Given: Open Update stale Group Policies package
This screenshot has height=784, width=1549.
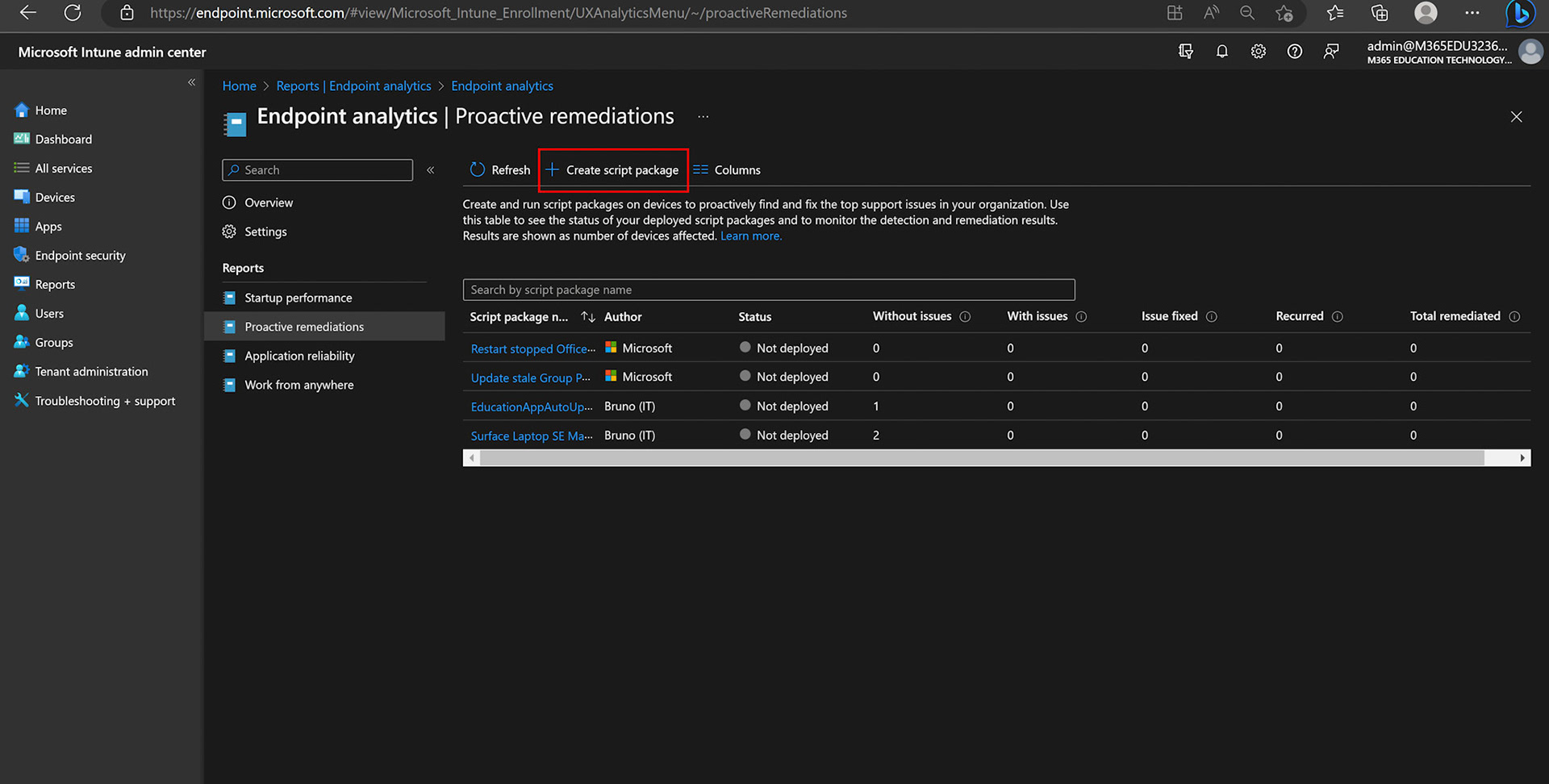Looking at the screenshot, I should [531, 377].
